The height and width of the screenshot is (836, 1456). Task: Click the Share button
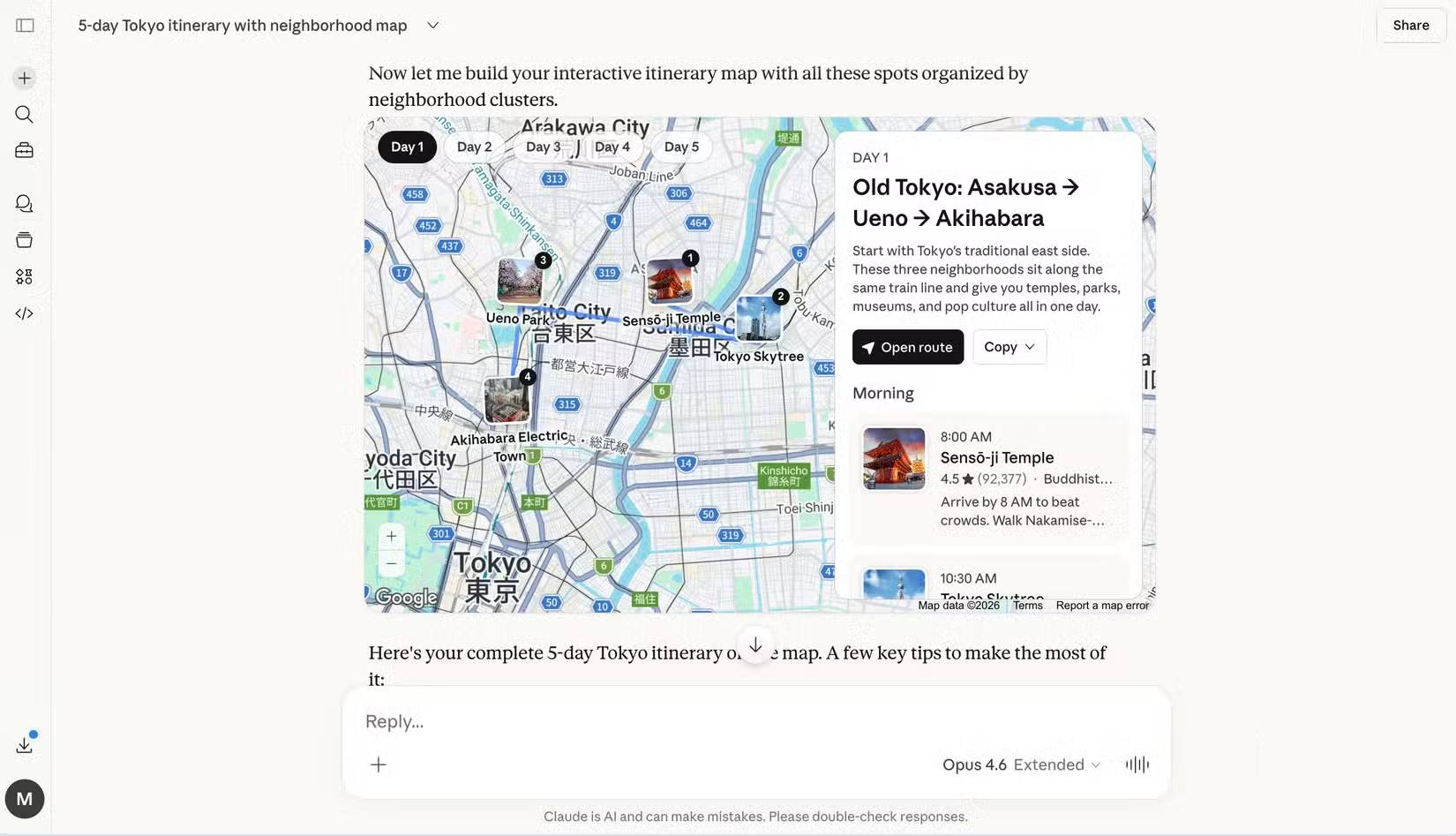1411,26
